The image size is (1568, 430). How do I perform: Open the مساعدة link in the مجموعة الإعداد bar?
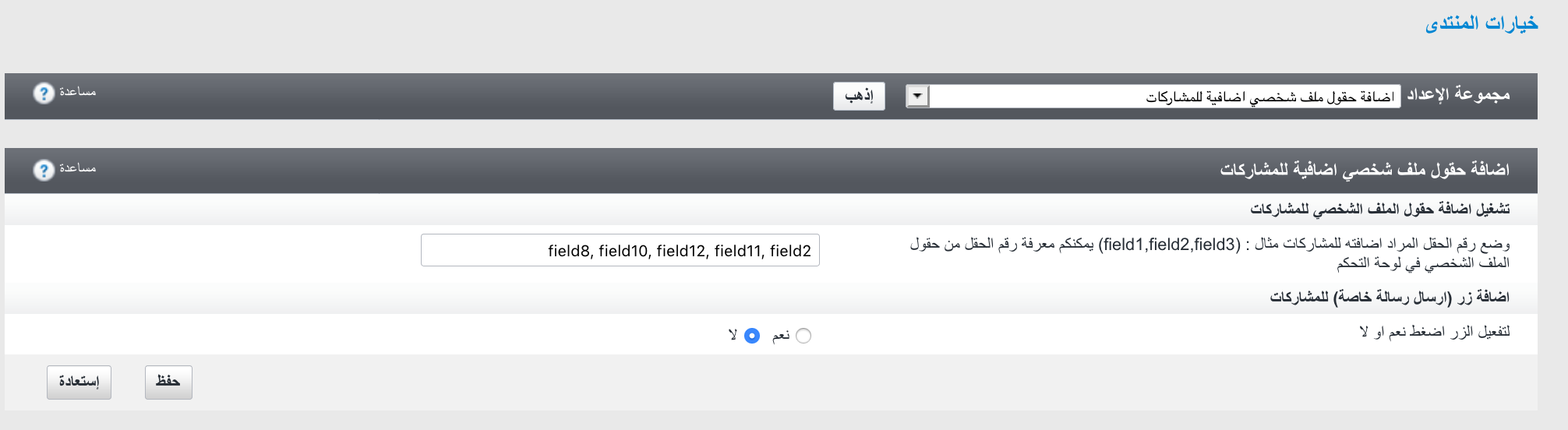[78, 92]
